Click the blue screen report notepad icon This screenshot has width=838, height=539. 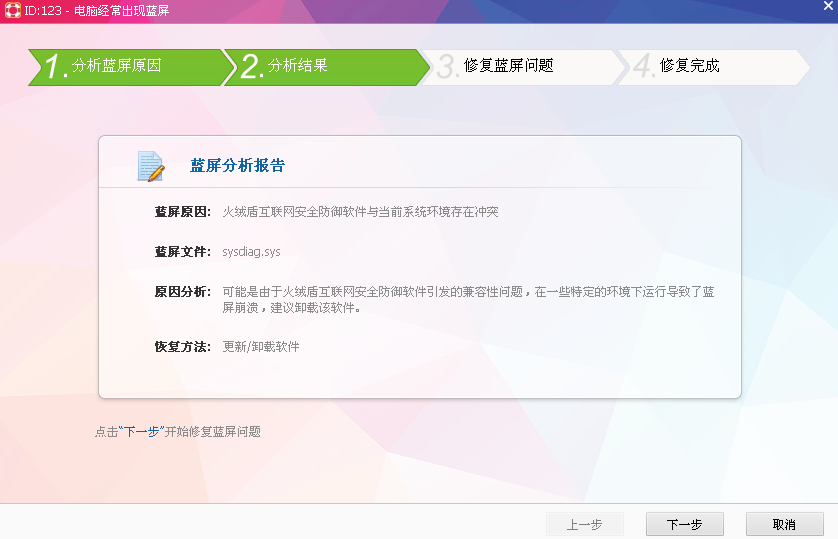pyautogui.click(x=150, y=166)
